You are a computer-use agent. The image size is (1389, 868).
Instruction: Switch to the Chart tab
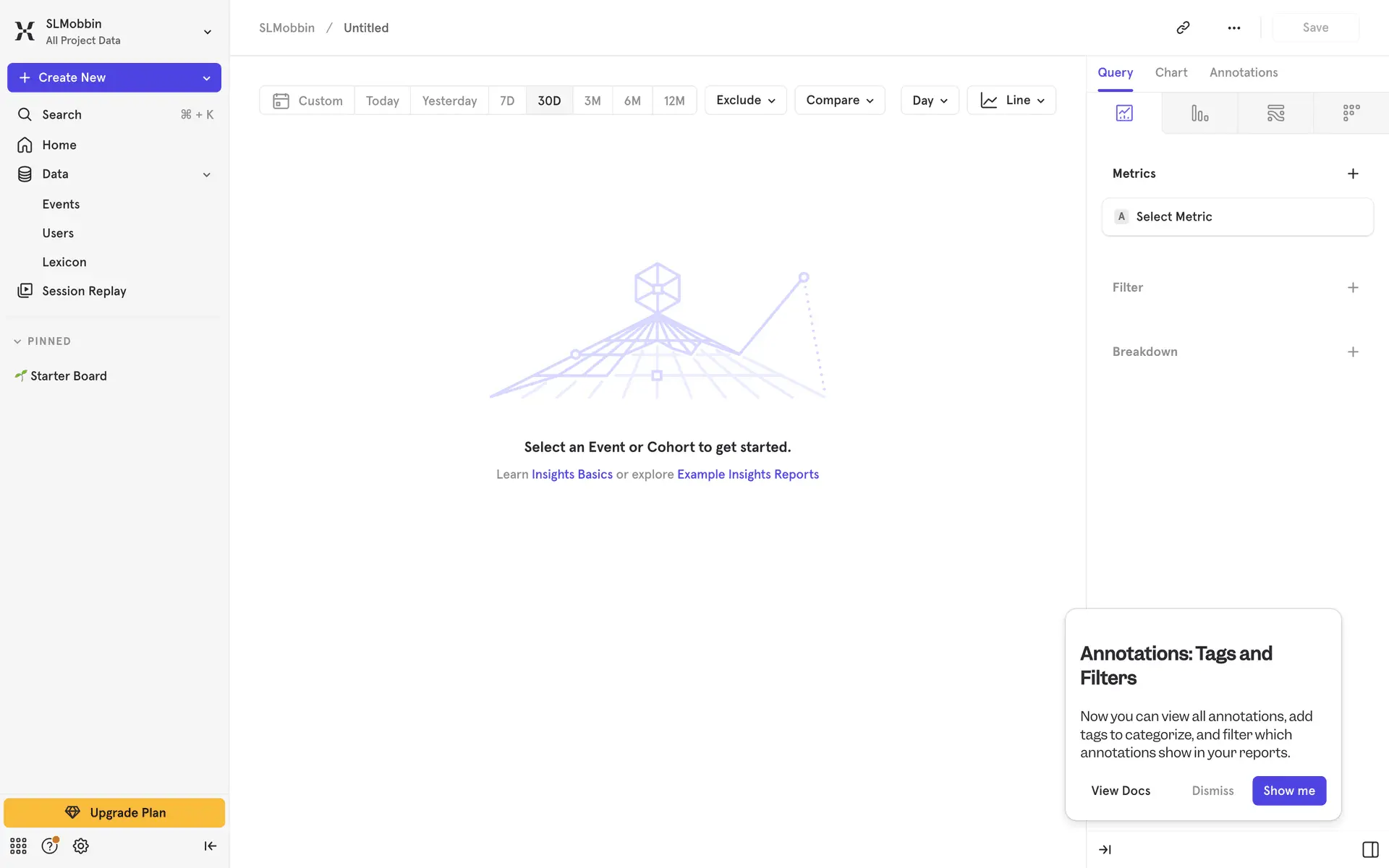click(x=1171, y=72)
